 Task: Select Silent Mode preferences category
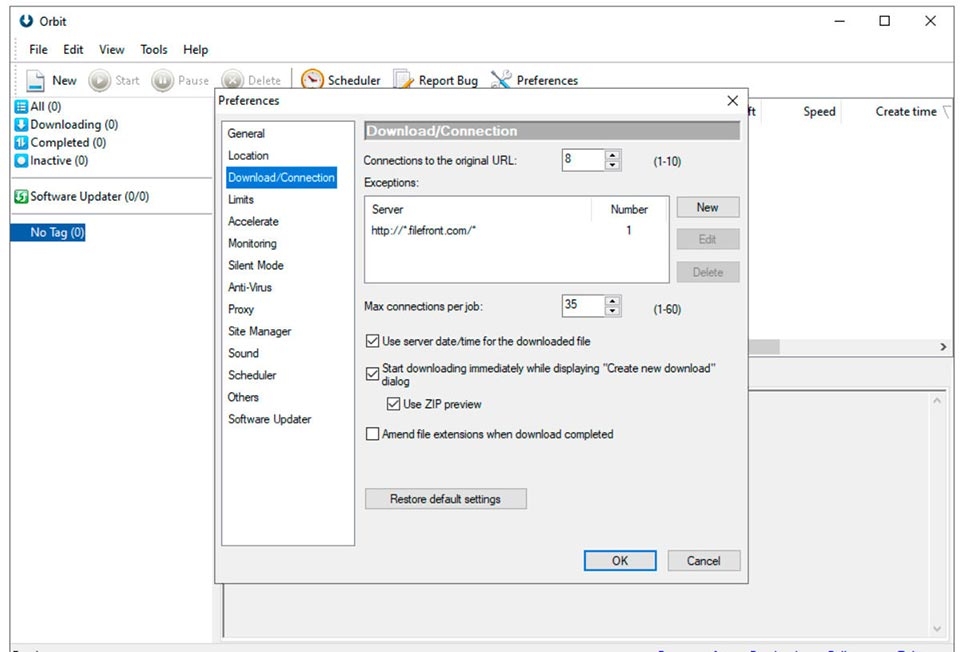click(256, 266)
